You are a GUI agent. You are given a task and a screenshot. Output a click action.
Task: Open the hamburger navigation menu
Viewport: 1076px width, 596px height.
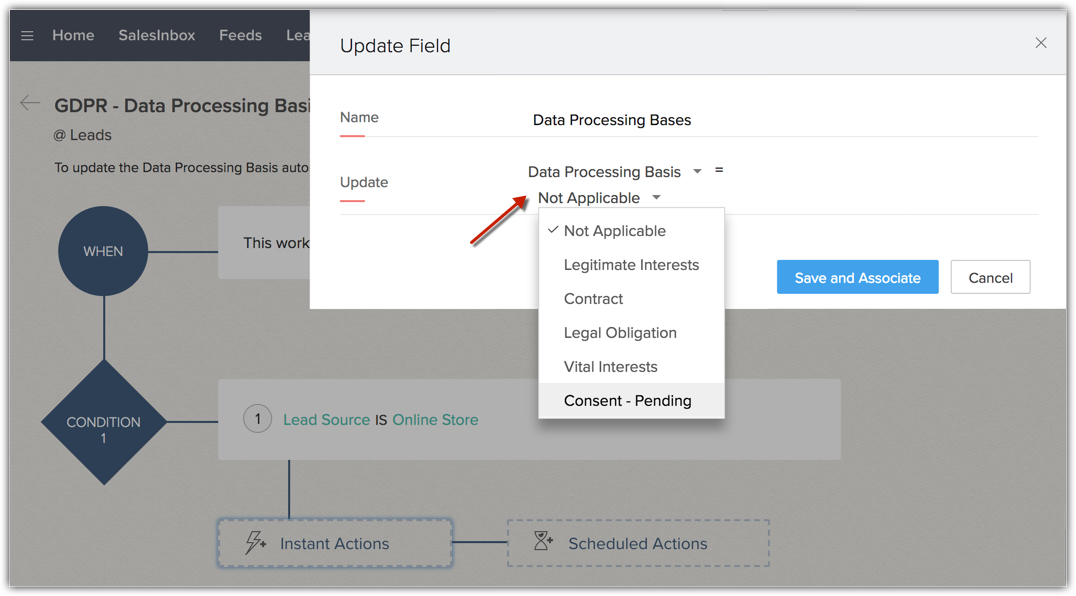(27, 36)
